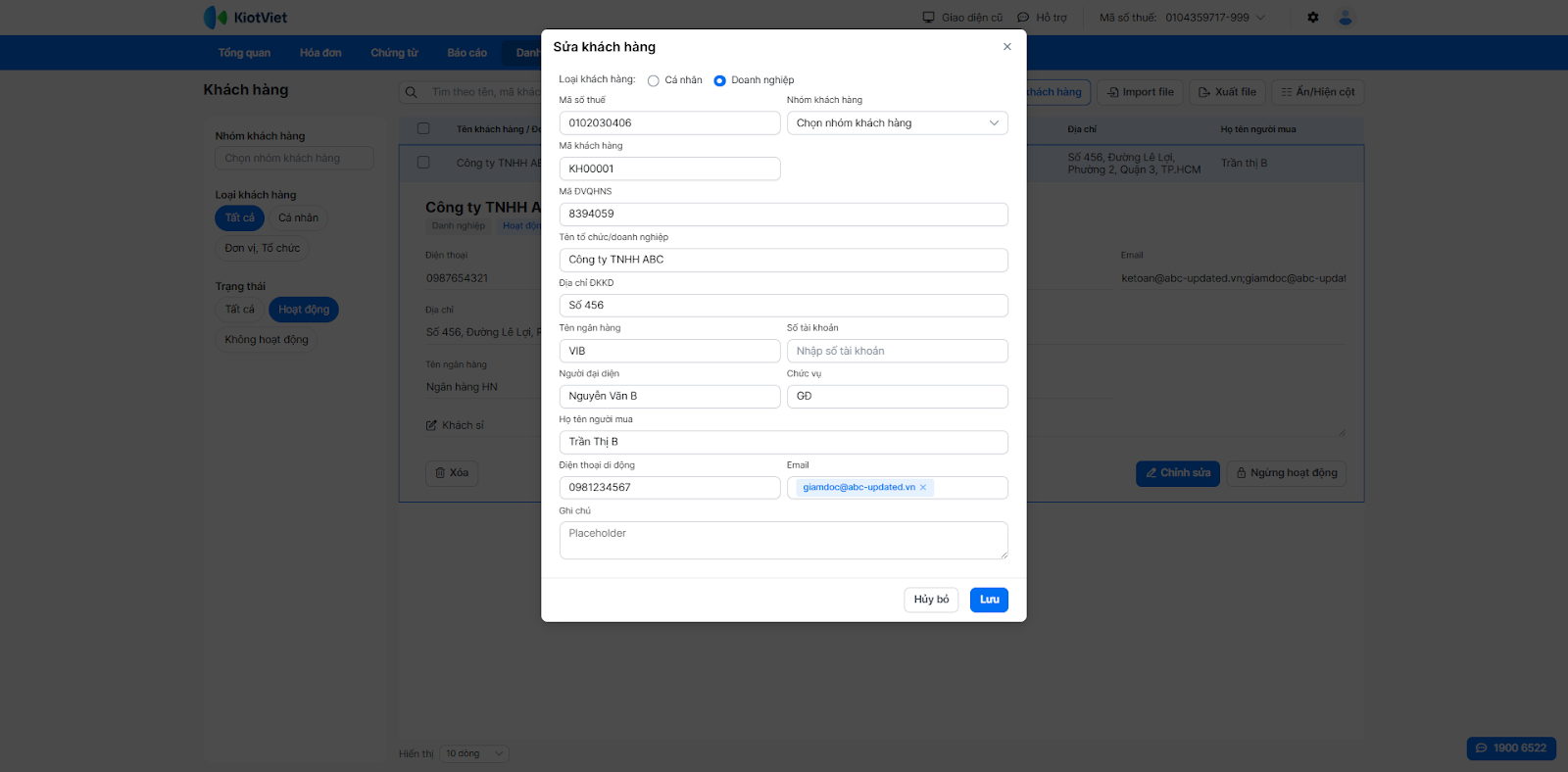Open the Chứng từ menu
Screen dimensions: 1568x772
coord(394,53)
